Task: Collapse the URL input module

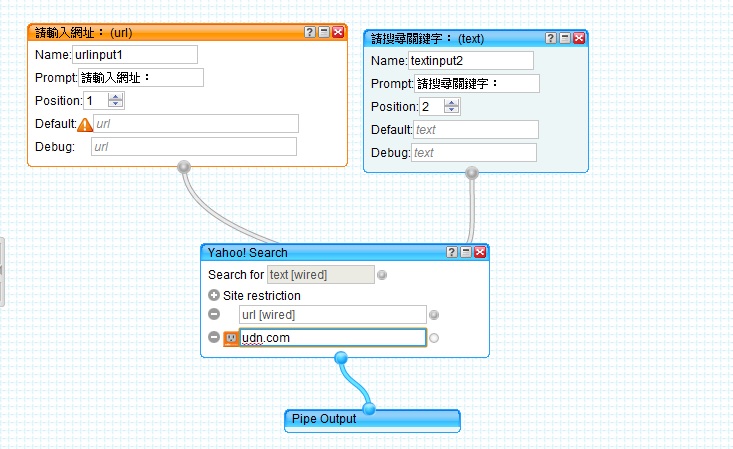Action: 324,32
